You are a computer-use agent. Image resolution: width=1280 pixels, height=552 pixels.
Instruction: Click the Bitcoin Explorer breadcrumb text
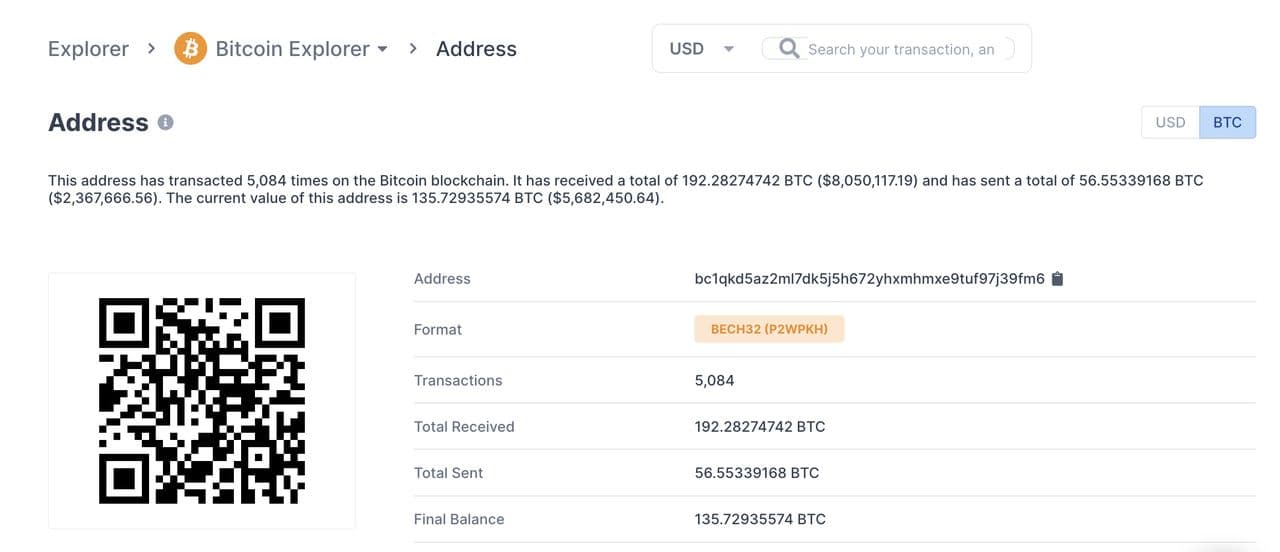[x=292, y=48]
